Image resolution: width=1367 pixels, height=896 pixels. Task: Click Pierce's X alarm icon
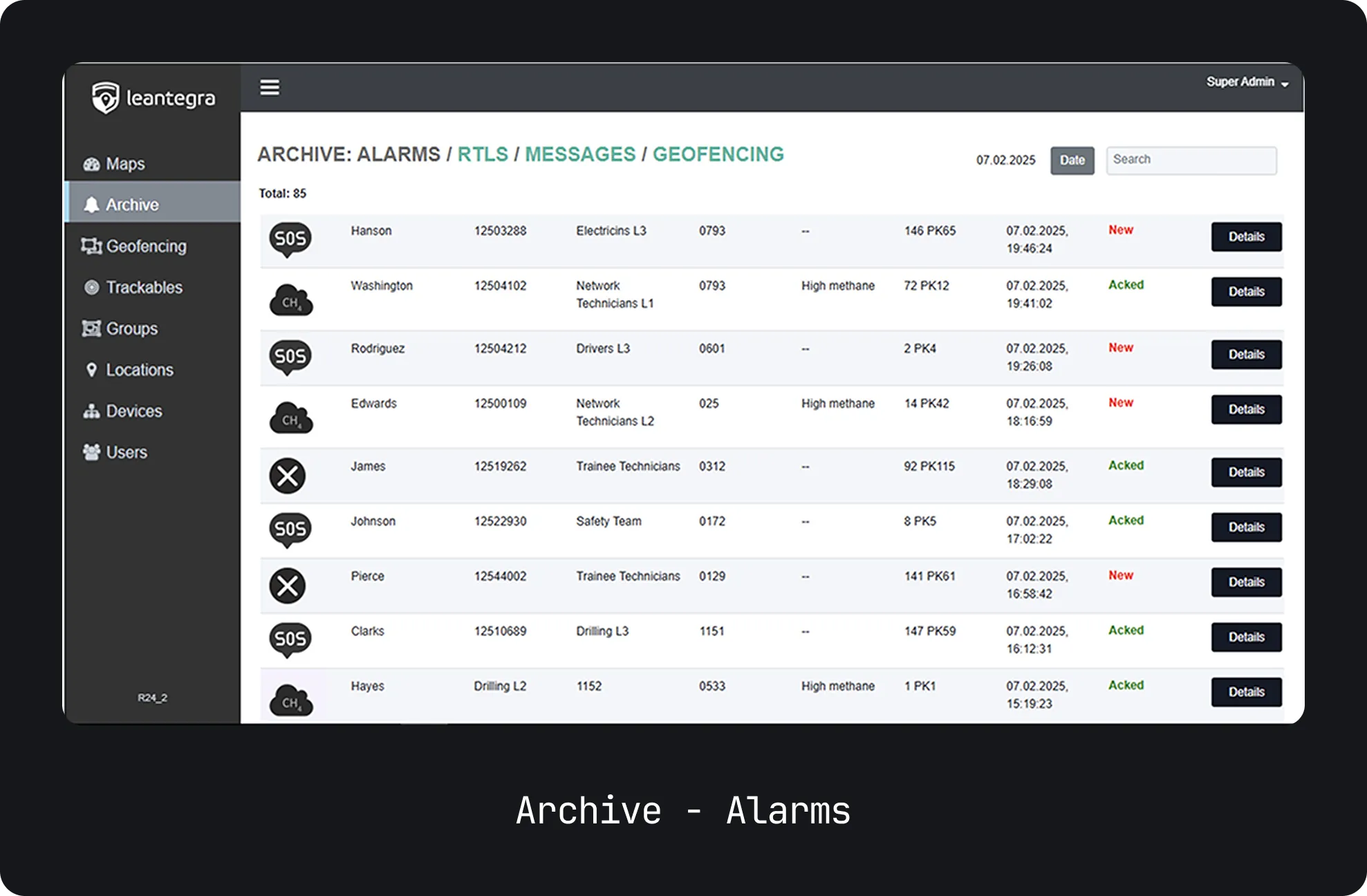point(288,586)
